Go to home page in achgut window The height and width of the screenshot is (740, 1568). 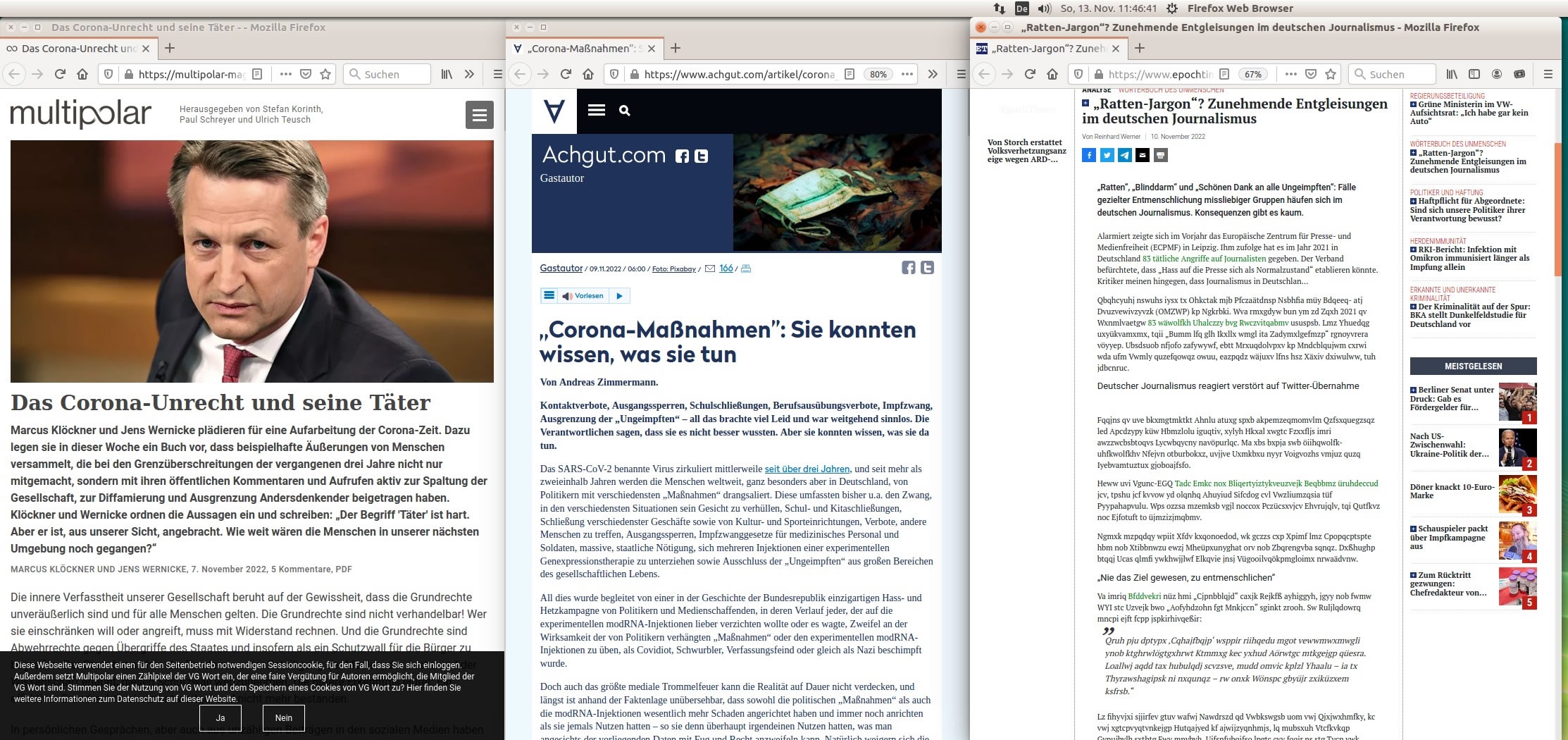pos(588,74)
